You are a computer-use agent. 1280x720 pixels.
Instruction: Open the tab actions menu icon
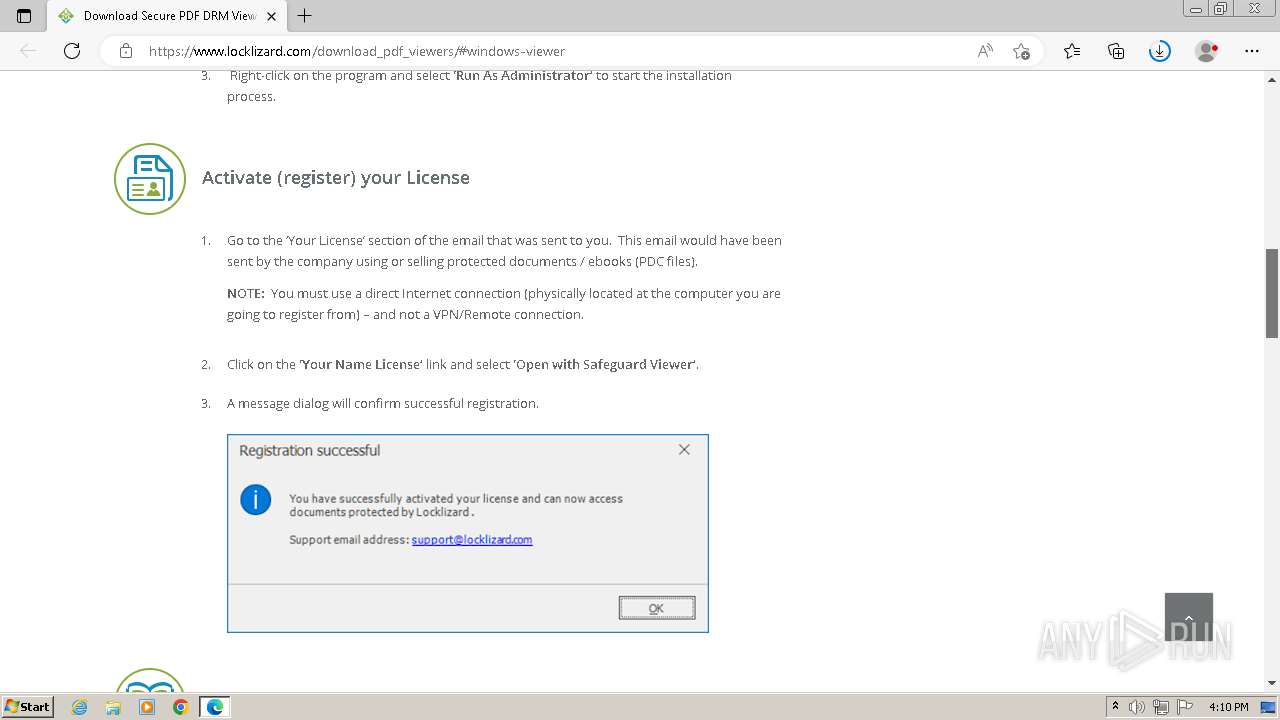pos(24,16)
